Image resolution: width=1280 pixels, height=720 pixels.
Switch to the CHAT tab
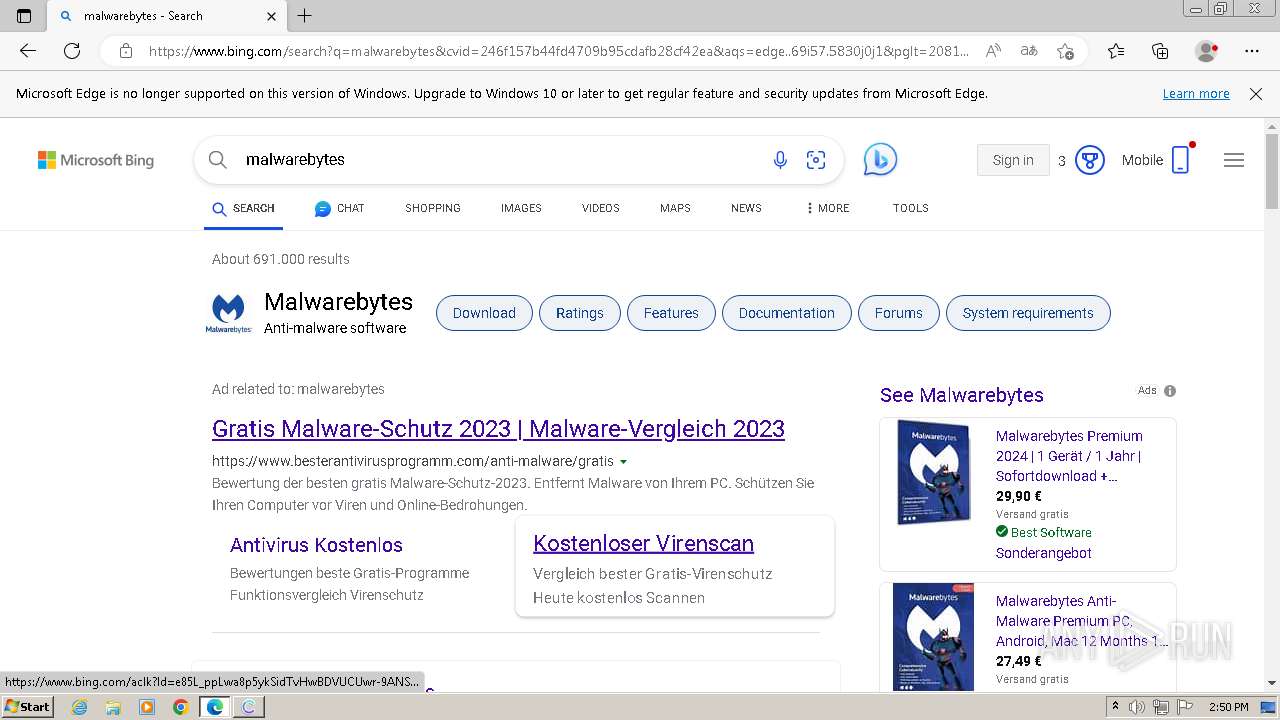coord(339,208)
